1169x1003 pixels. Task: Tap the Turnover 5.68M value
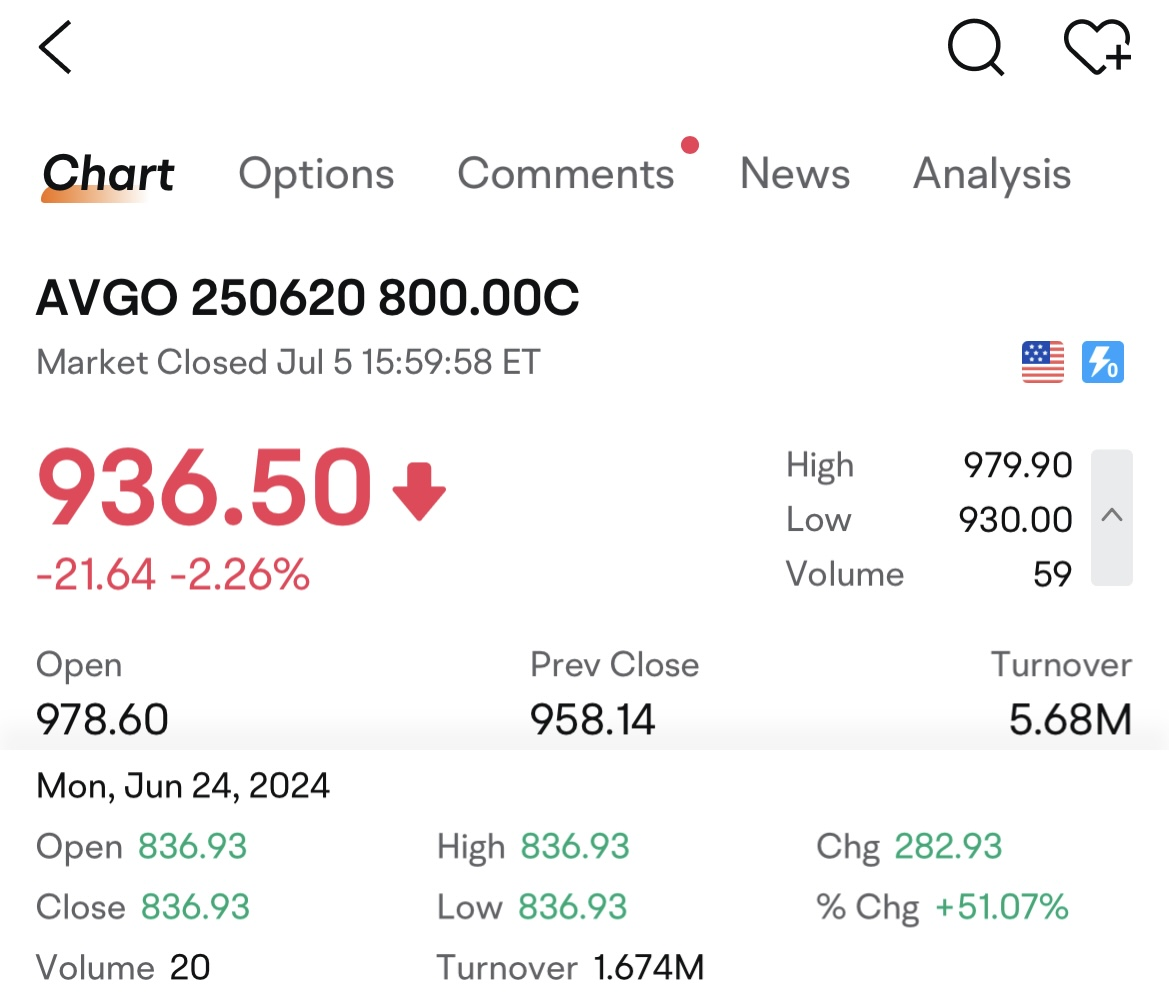tap(1070, 719)
